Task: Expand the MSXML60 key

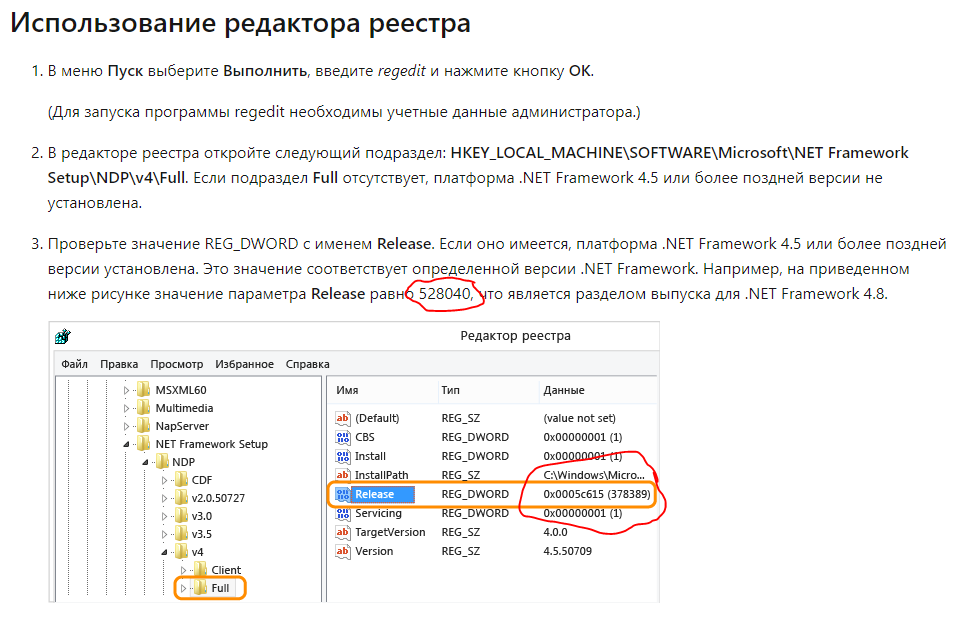Action: [126, 391]
